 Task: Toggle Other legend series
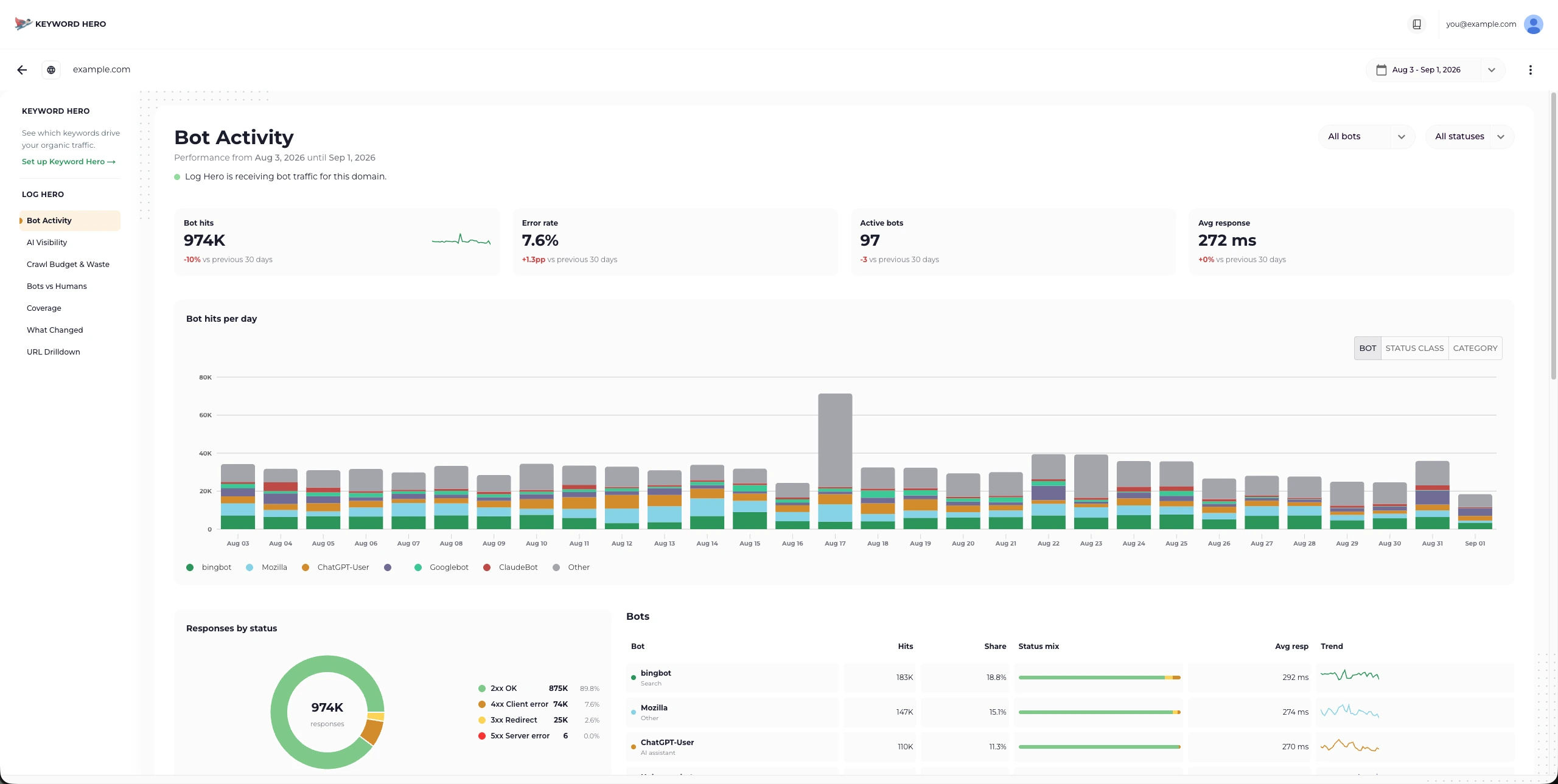[x=571, y=567]
